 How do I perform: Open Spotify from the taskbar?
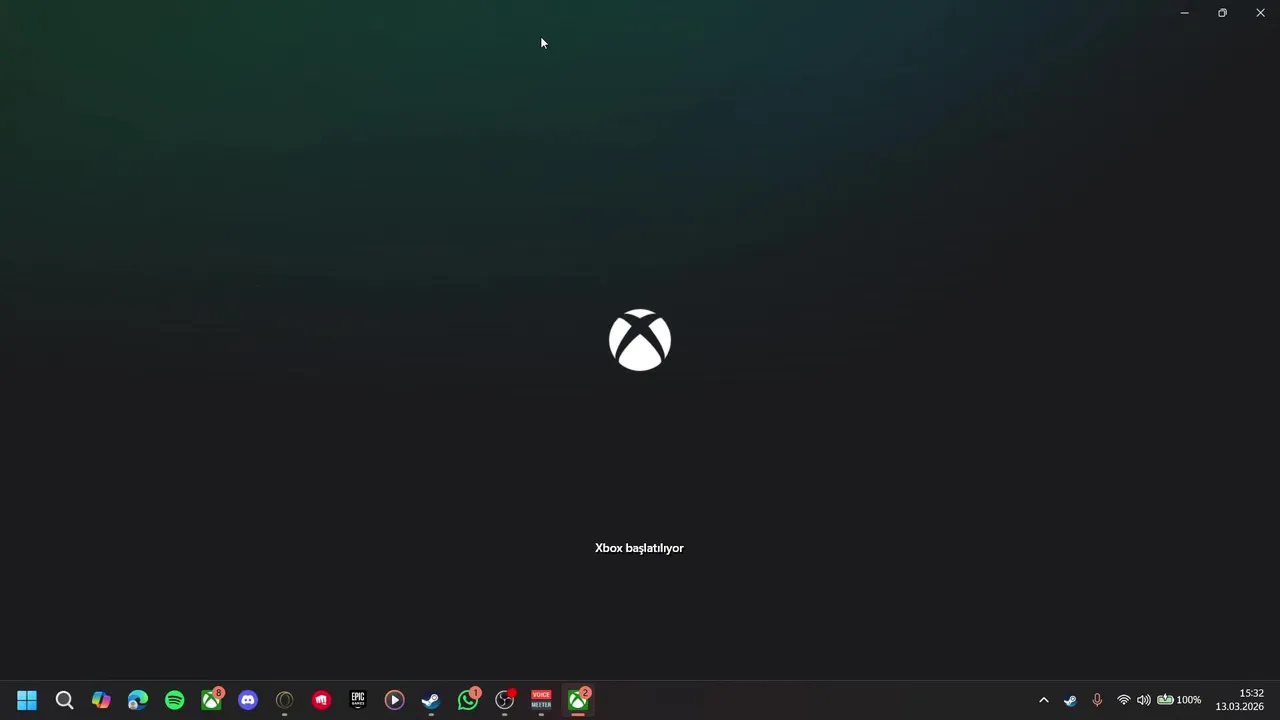[175, 700]
